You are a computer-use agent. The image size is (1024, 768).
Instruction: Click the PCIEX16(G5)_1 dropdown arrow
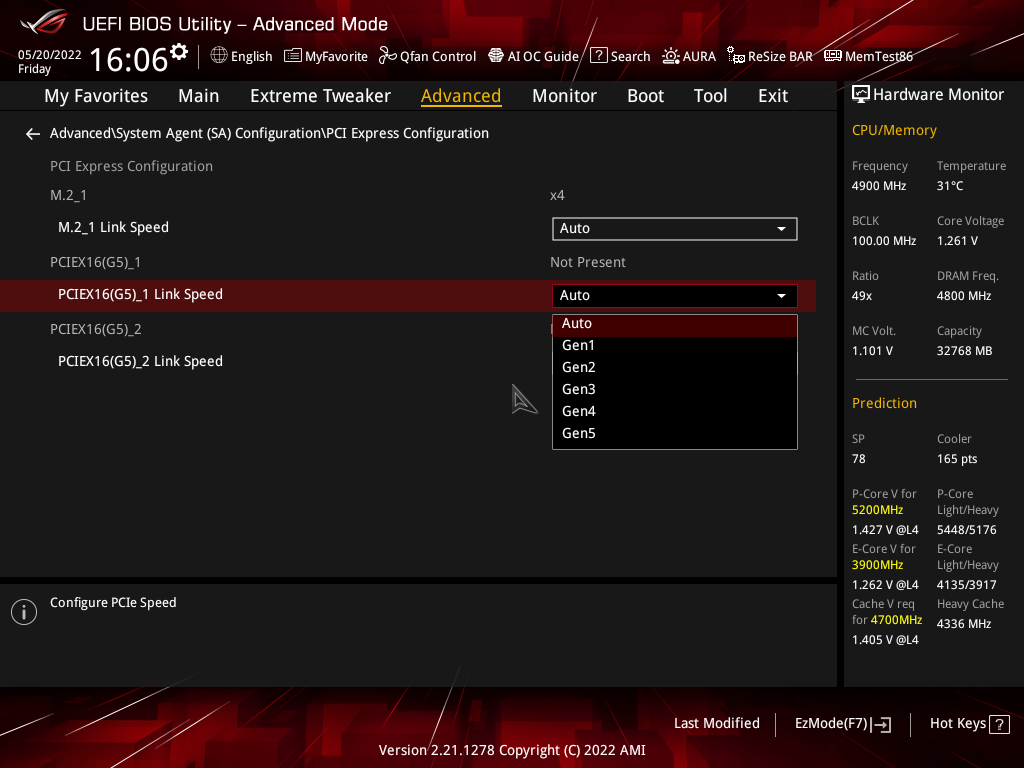click(x=781, y=296)
